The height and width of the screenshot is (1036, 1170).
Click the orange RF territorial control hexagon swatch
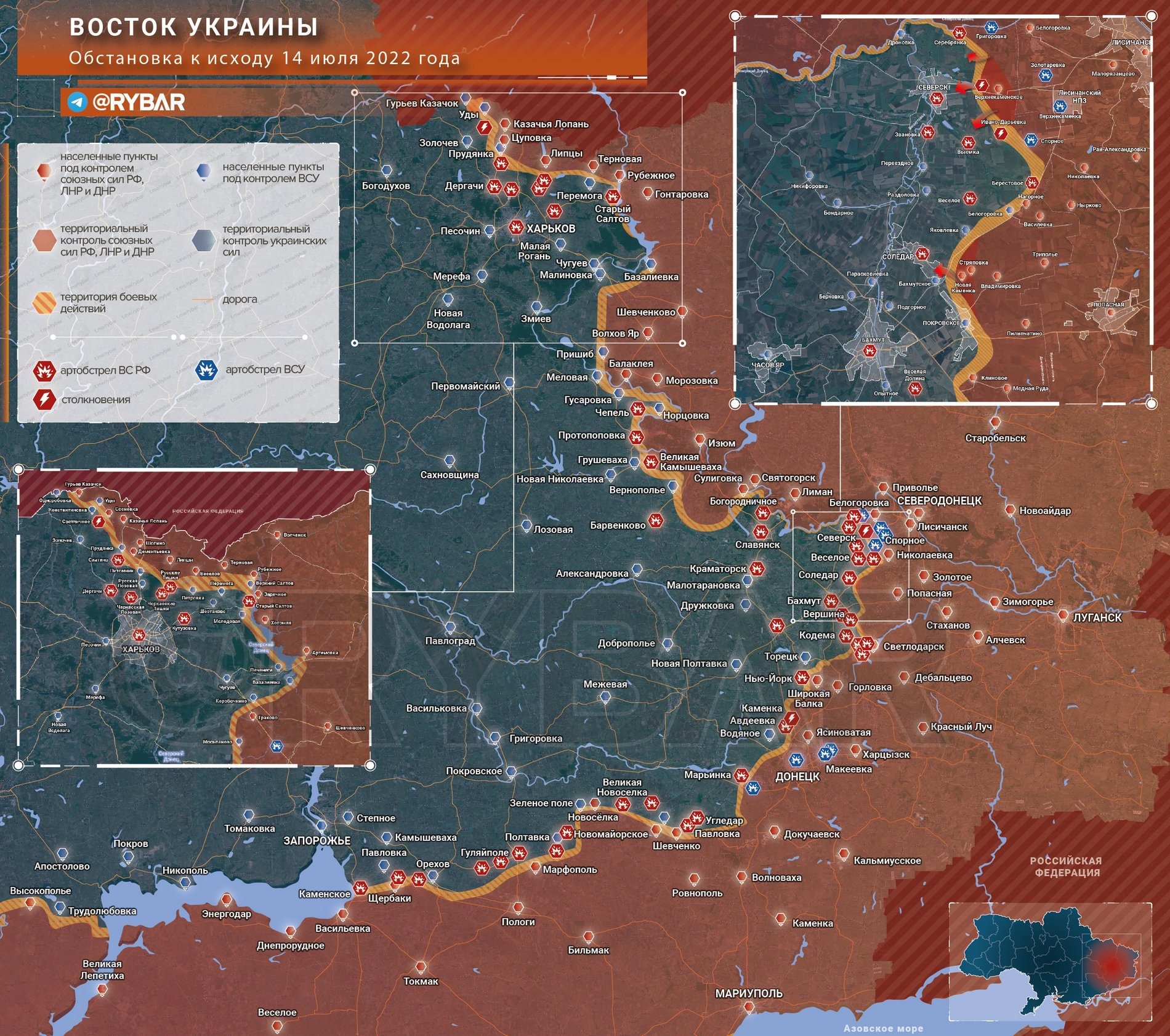point(44,240)
